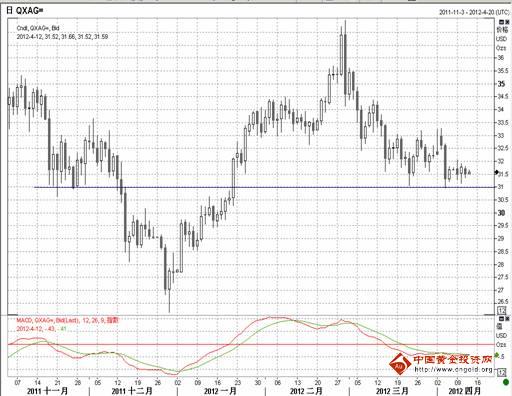This screenshot has height=396, width=512.
Task: Click the green status dot indicator
Action: (x=506, y=382)
